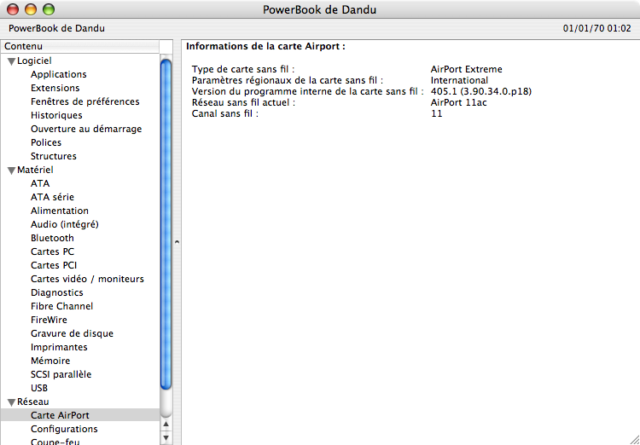
Task: Open Bluetooth hardware info
Action: [x=52, y=238]
